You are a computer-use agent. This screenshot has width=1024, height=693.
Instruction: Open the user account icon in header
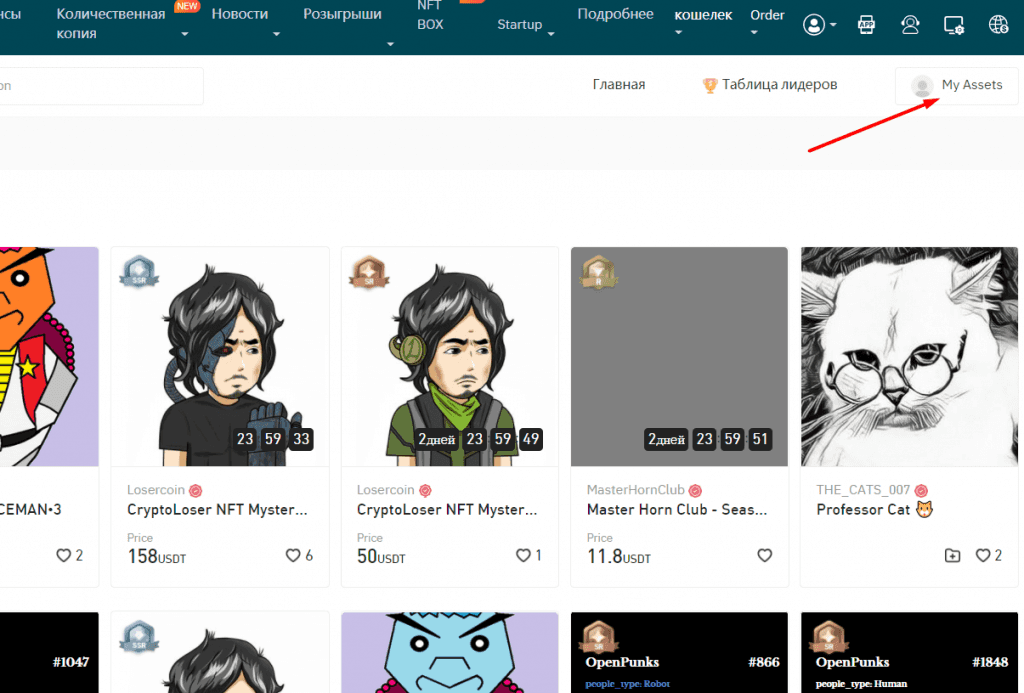coord(814,25)
